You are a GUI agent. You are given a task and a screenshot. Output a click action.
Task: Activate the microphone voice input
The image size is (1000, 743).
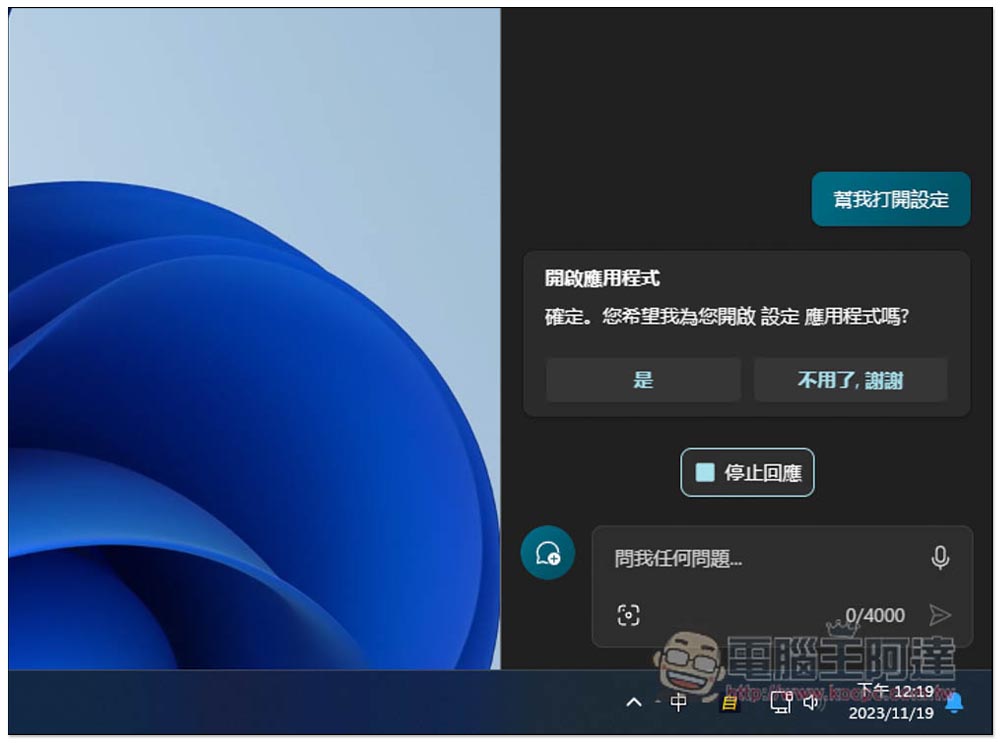tap(939, 557)
